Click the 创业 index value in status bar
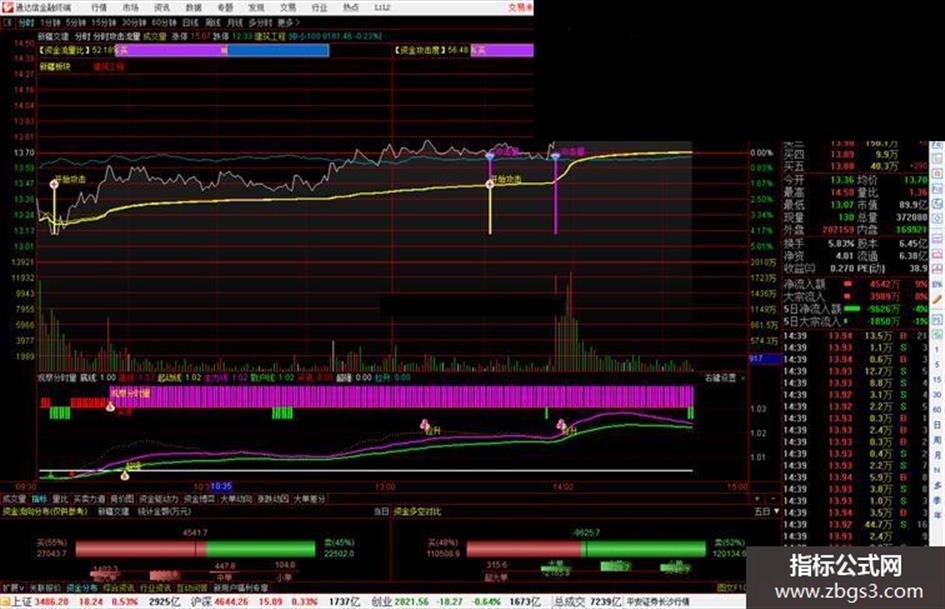The width and height of the screenshot is (945, 609). [x=412, y=602]
